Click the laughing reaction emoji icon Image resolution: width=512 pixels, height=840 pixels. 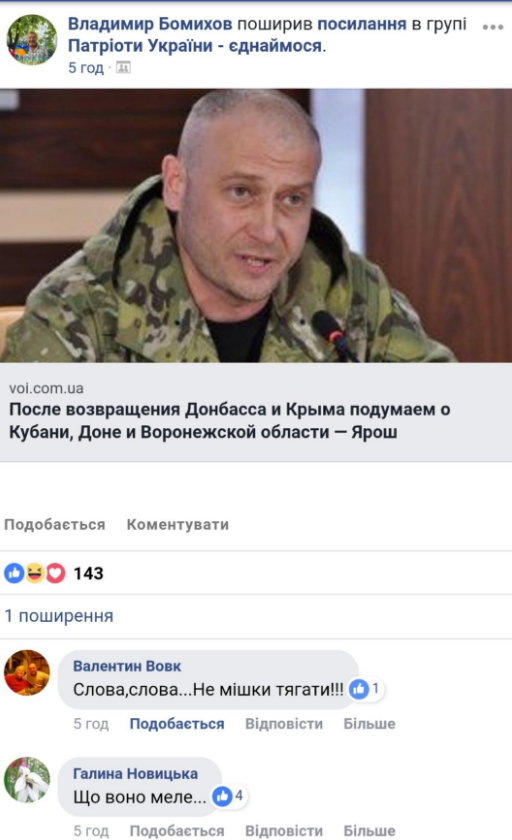pos(35,573)
